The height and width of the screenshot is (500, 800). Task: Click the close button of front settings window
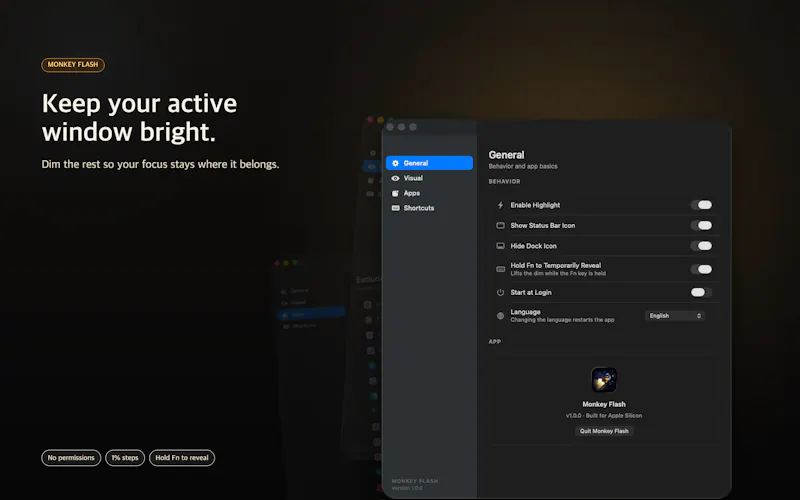coord(390,127)
